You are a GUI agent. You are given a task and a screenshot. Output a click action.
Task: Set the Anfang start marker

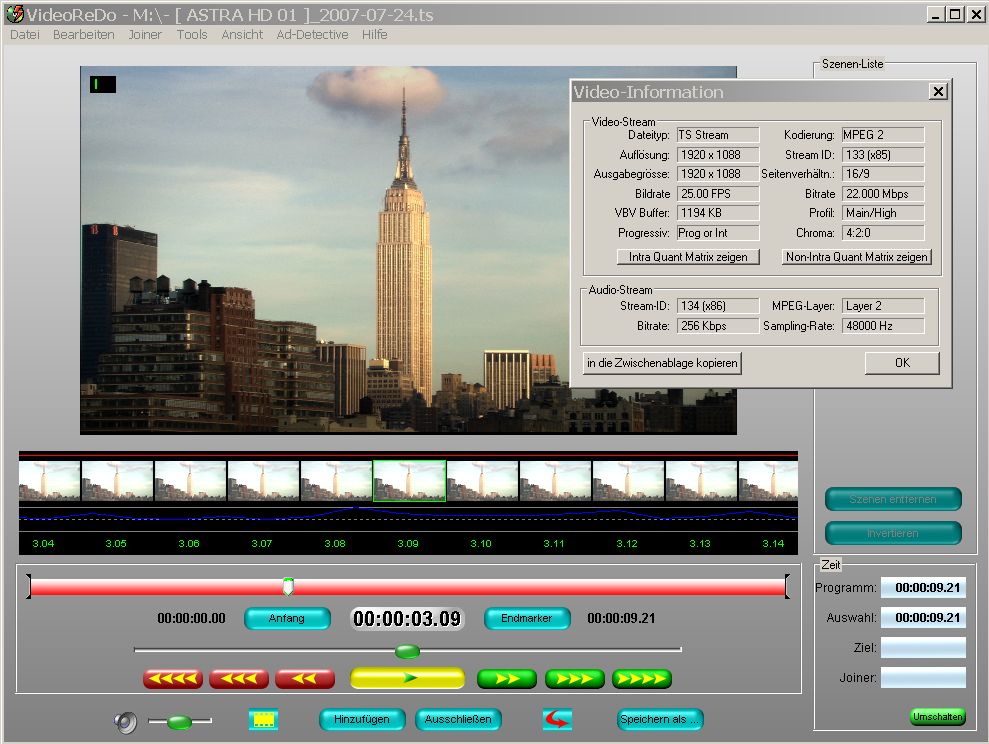(x=287, y=618)
